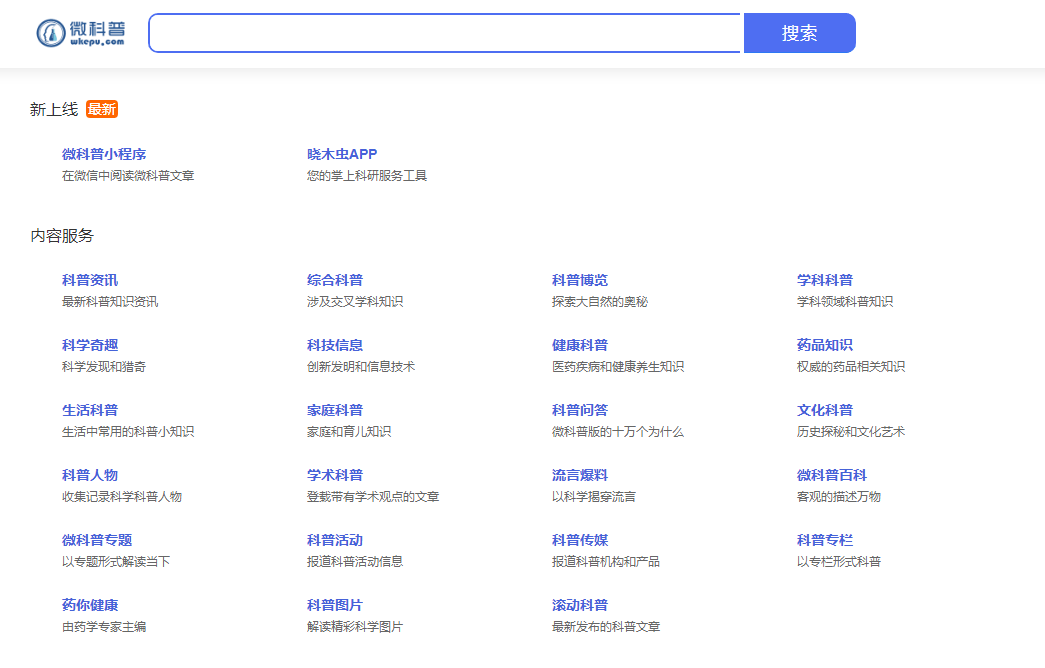Open 科技信息 category
Image resolution: width=1045 pixels, height=668 pixels.
(335, 345)
